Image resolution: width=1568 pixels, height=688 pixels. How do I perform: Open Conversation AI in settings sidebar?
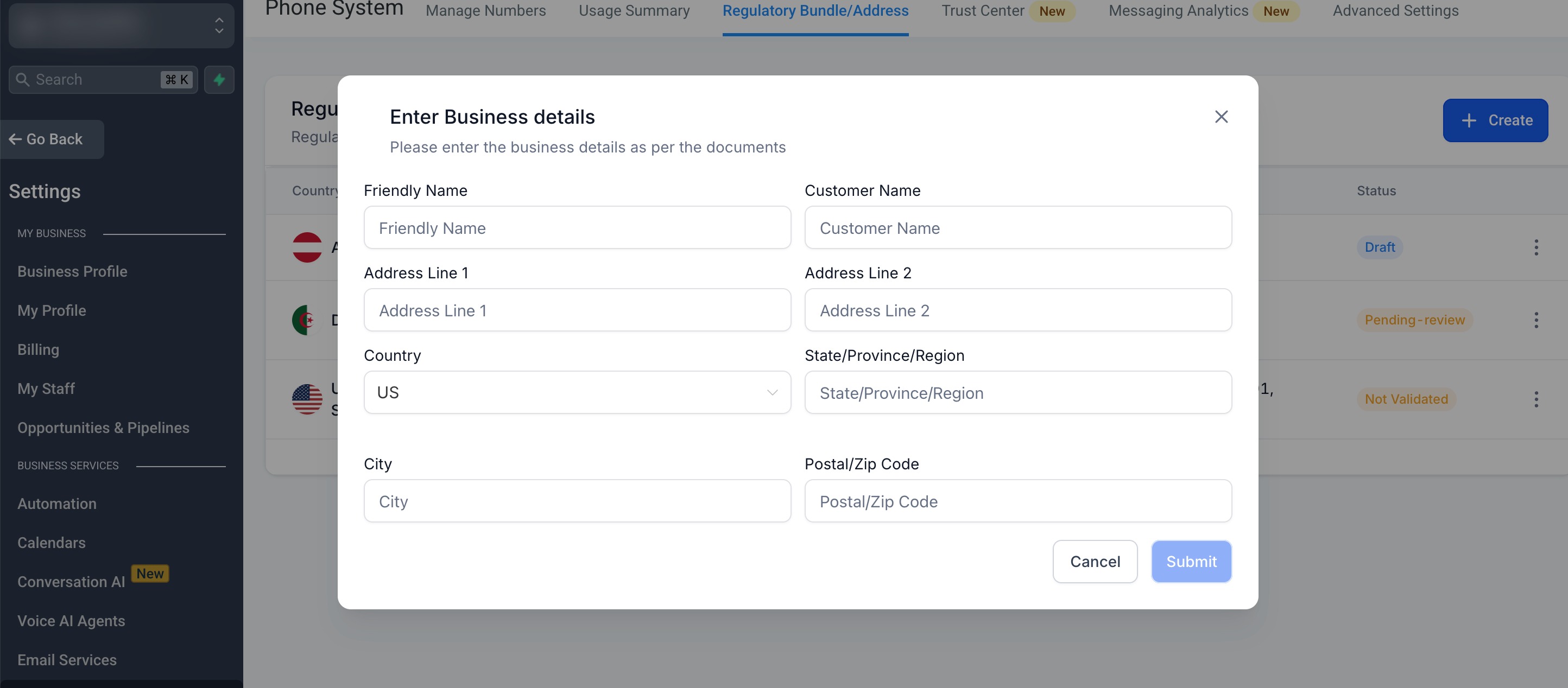pos(71,582)
